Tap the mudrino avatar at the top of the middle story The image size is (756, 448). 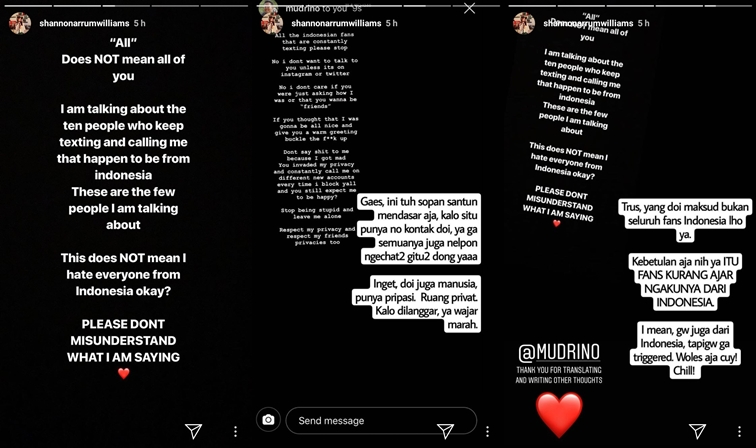click(268, 7)
